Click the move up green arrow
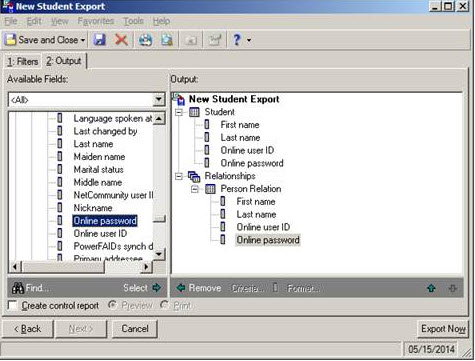Viewport: 475px width, 361px height. 431,288
